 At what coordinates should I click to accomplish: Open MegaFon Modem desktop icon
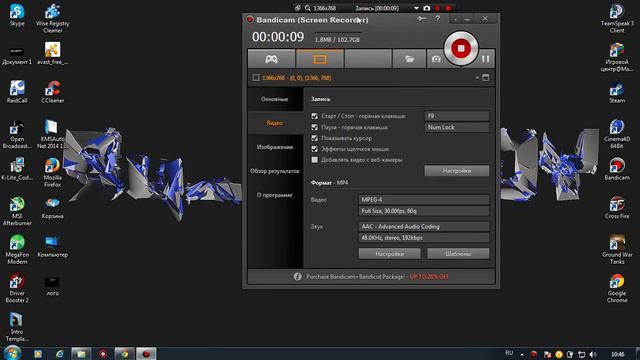[17, 250]
